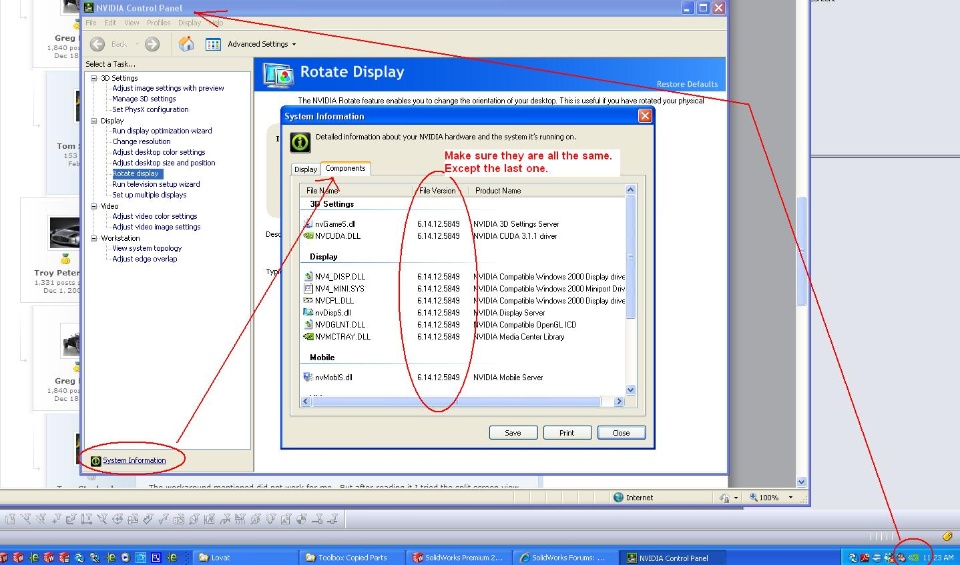960x565 pixels.
Task: Sort by File Version column header
Action: pyautogui.click(x=438, y=190)
